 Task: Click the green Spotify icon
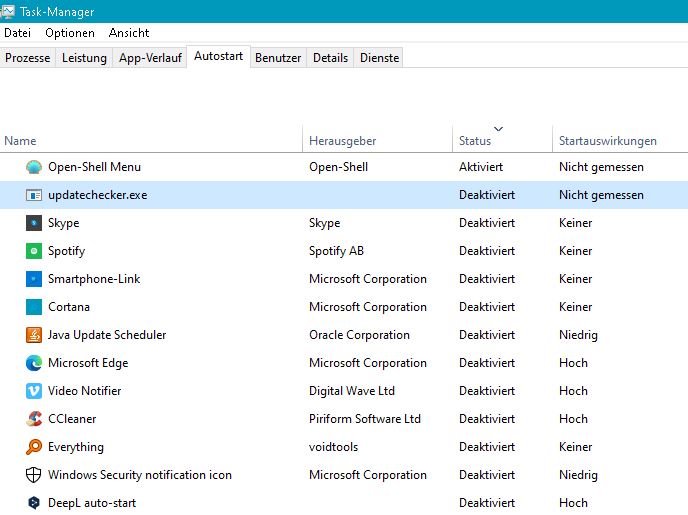tap(34, 251)
